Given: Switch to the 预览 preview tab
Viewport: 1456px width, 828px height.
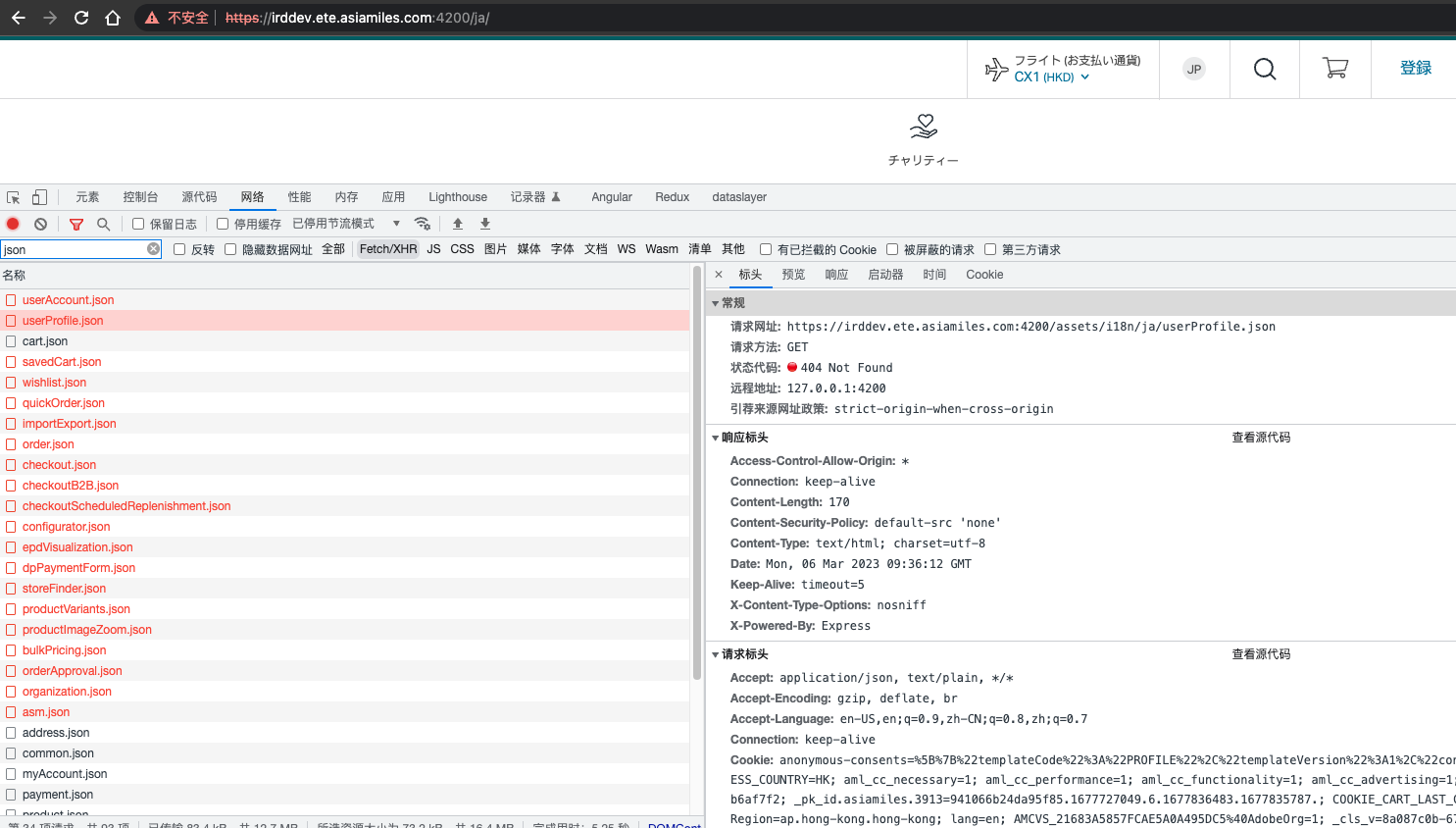Looking at the screenshot, I should tap(793, 275).
